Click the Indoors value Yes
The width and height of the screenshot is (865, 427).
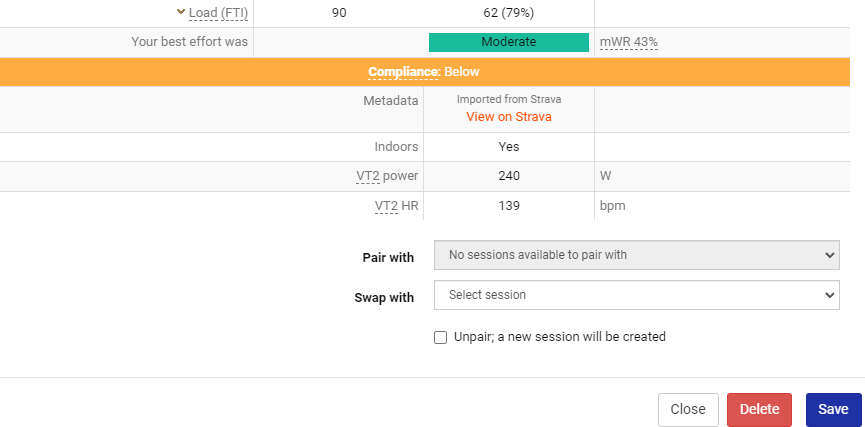pos(508,146)
